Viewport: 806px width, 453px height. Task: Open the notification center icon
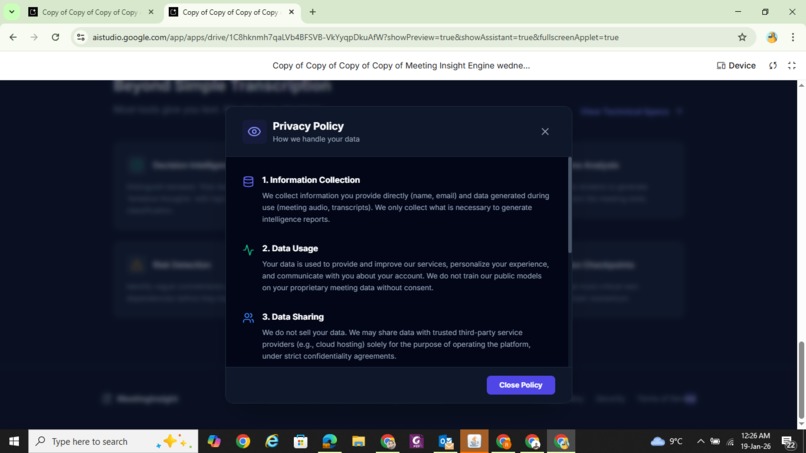pos(789,441)
